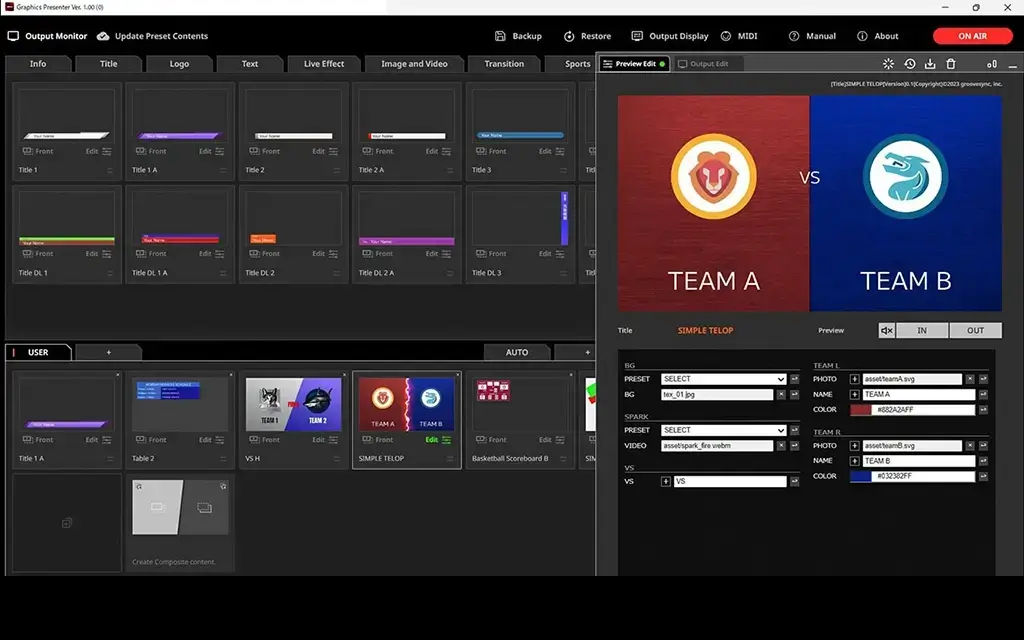Click the history clock icon in preview toolbar
This screenshot has width=1024, height=640.
pyautogui.click(x=910, y=64)
